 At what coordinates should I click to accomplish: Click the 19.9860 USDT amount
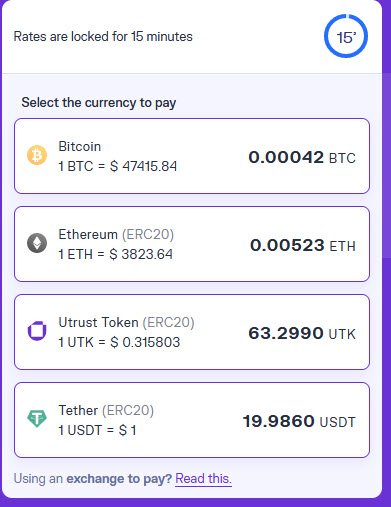299,421
